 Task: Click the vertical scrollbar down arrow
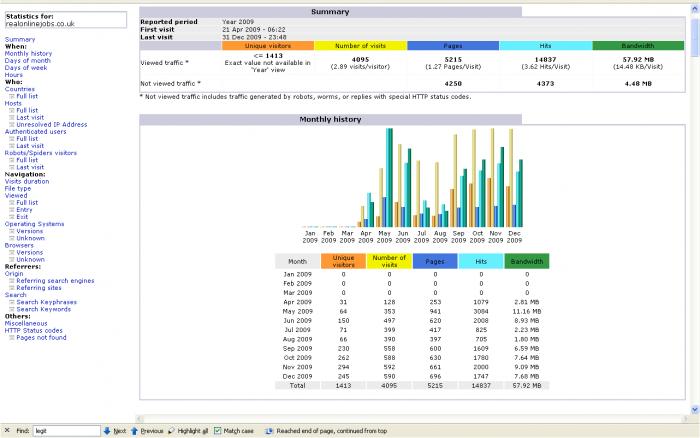[694, 410]
